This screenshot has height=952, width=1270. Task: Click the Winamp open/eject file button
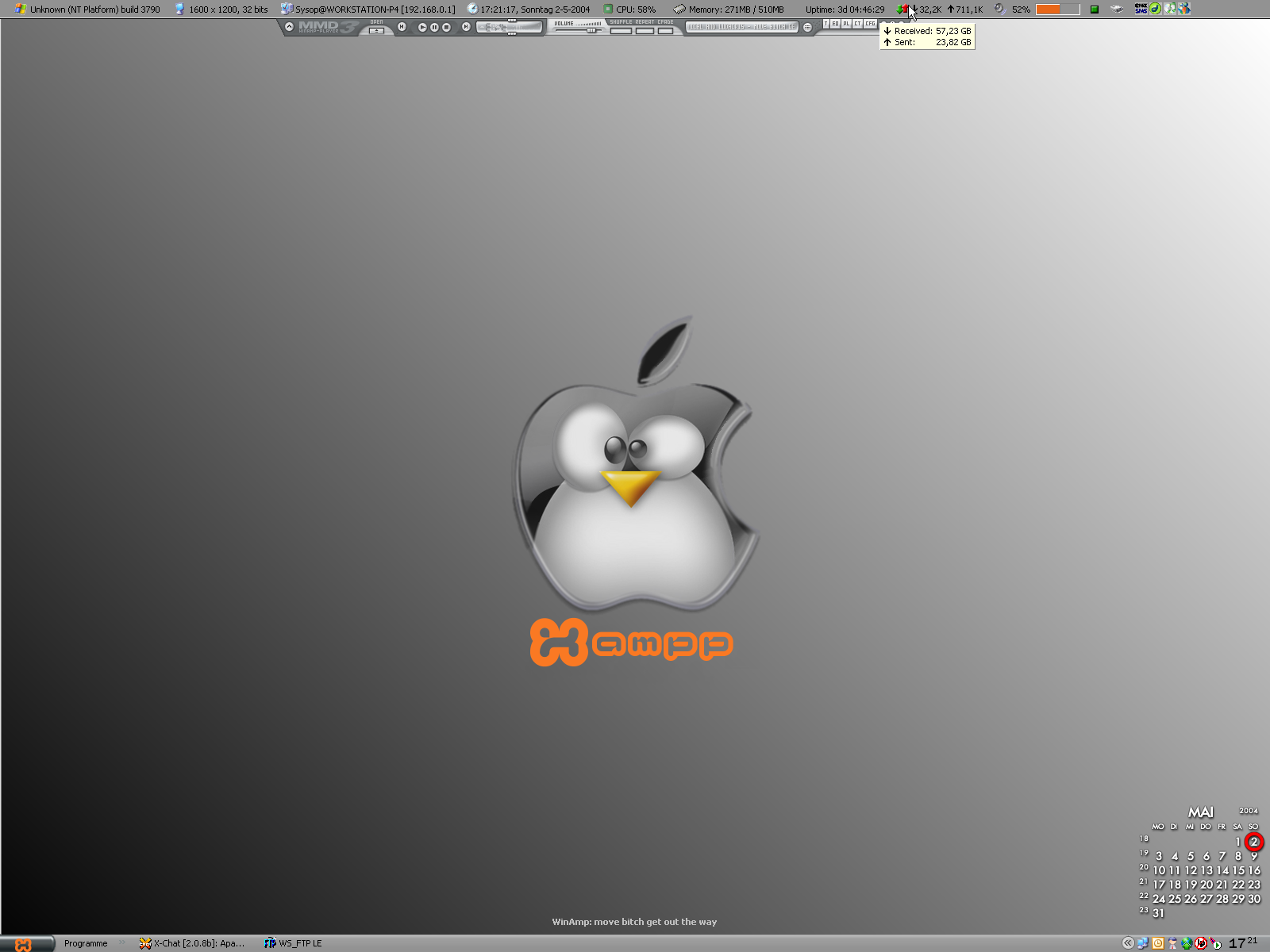tap(376, 30)
